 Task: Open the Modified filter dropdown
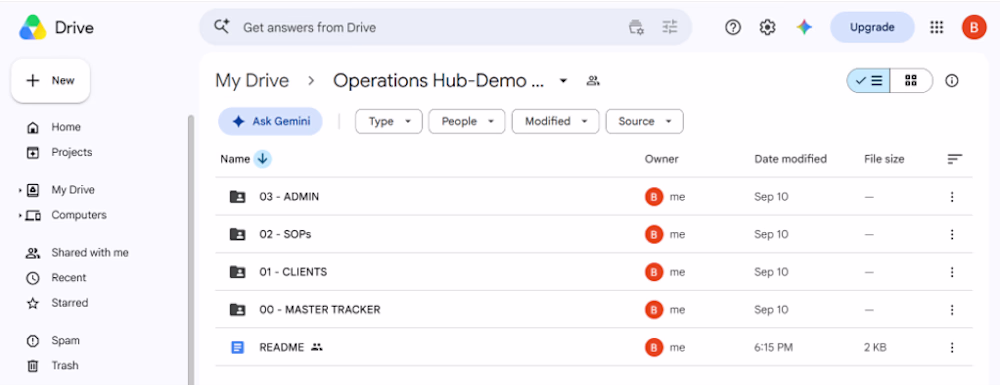pos(555,121)
